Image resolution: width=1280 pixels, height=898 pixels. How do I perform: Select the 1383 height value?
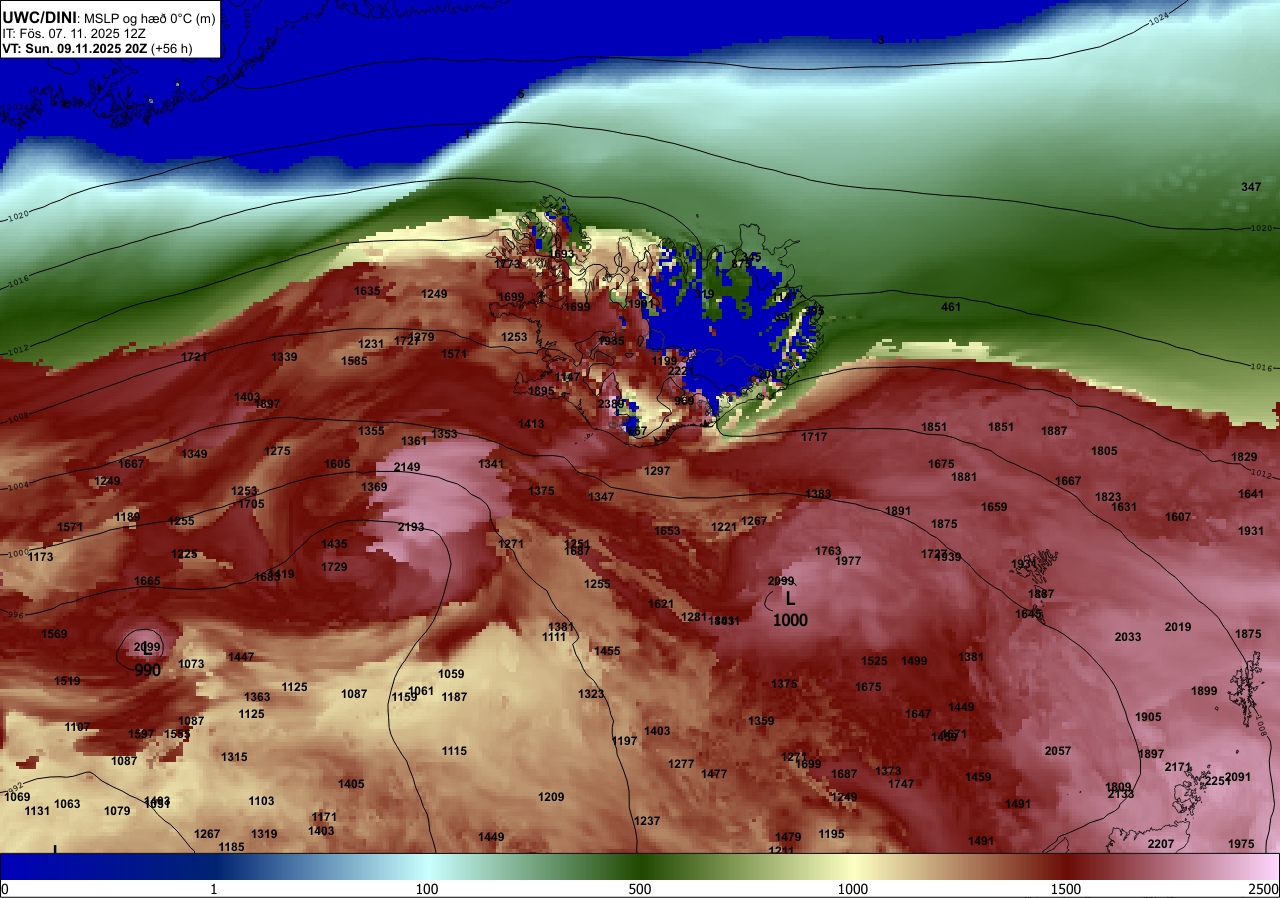click(x=818, y=494)
